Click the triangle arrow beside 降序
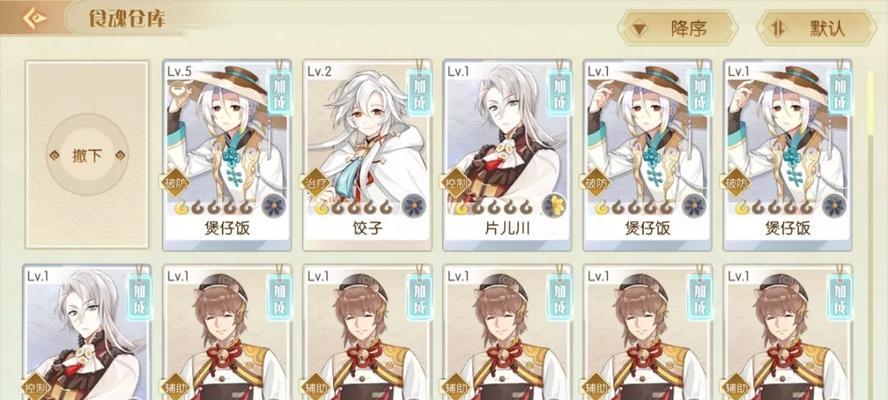The image size is (888, 400). (x=639, y=28)
